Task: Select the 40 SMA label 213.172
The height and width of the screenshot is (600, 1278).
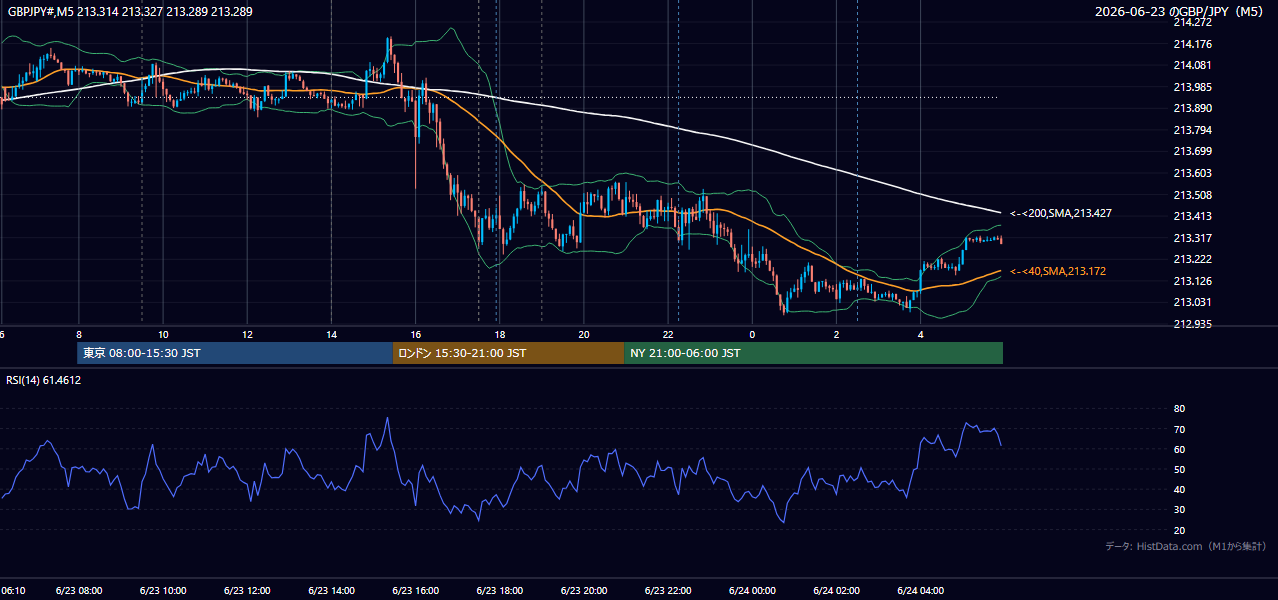Action: coord(1058,271)
